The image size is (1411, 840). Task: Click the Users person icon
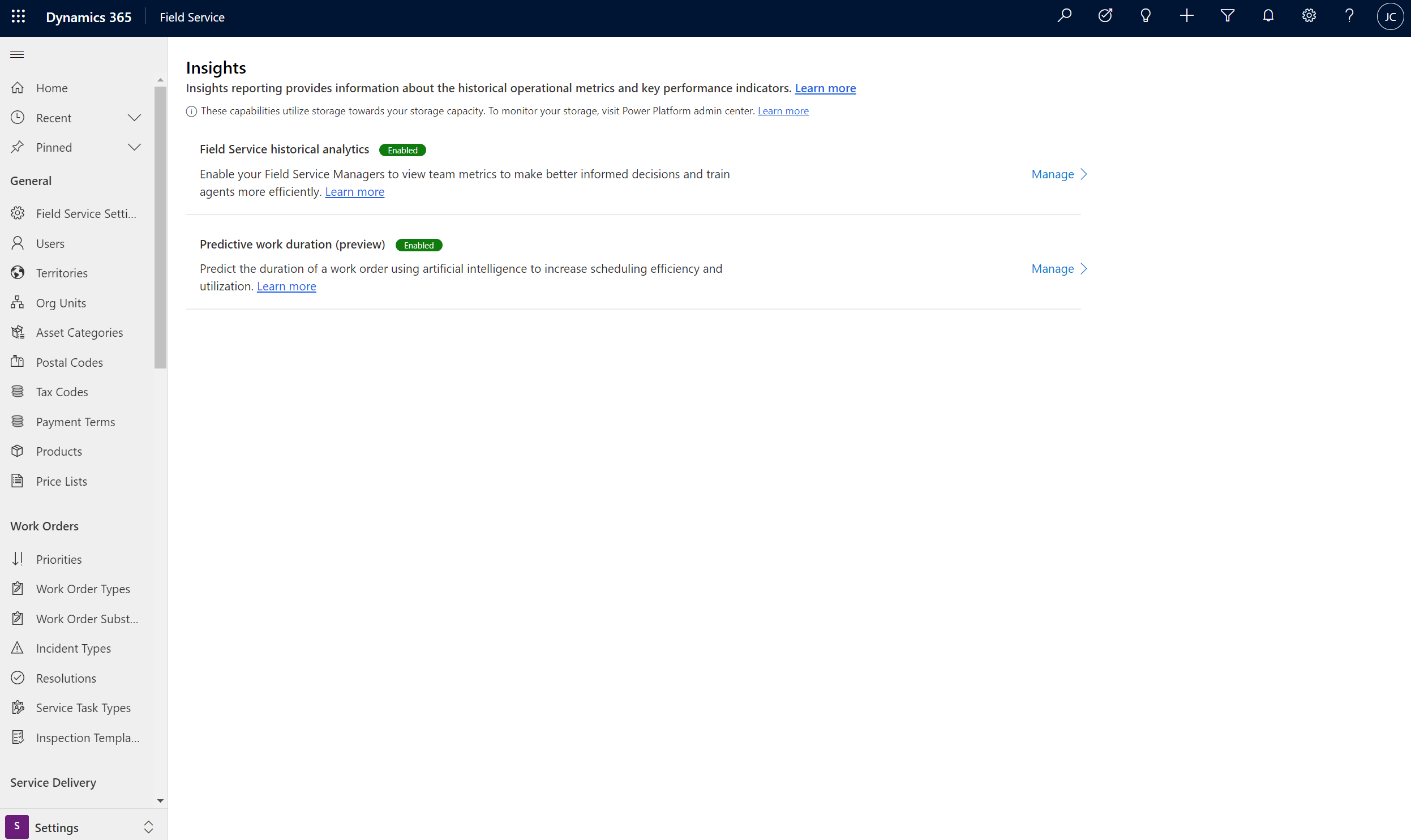click(x=18, y=243)
